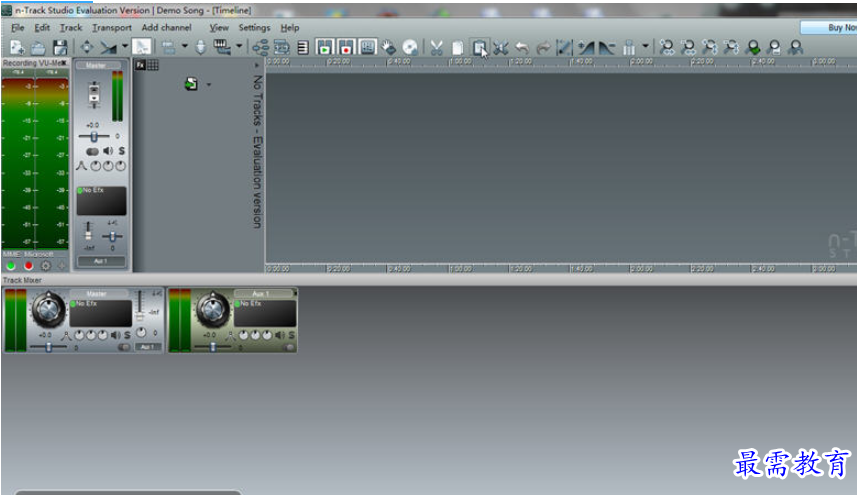Click the CD burn icon
Screen dimensions: 857x495
click(x=410, y=48)
